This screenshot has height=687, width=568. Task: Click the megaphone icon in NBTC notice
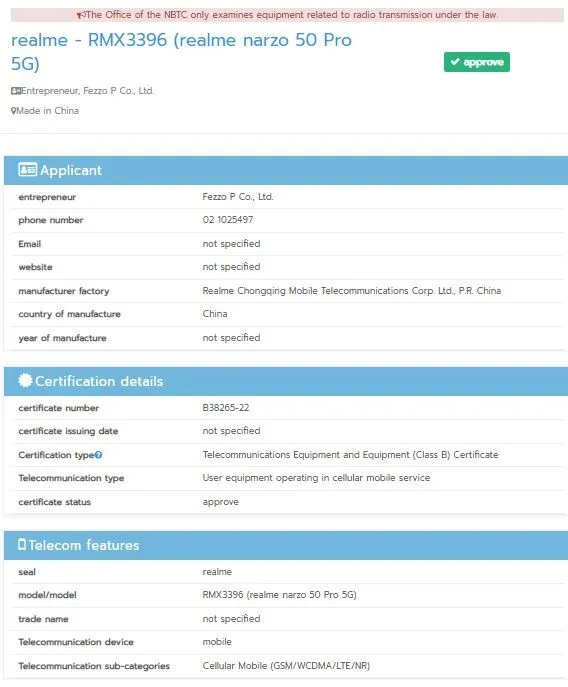click(x=81, y=15)
